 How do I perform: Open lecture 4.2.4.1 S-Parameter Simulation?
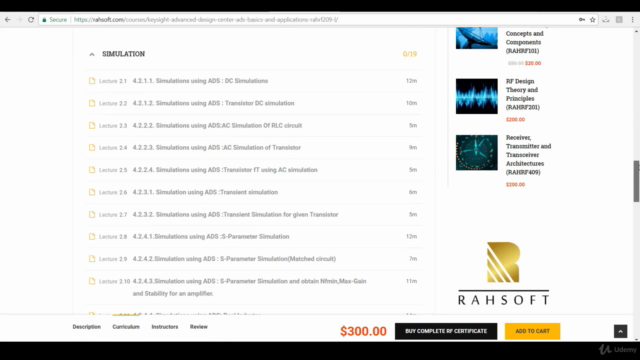click(x=211, y=236)
